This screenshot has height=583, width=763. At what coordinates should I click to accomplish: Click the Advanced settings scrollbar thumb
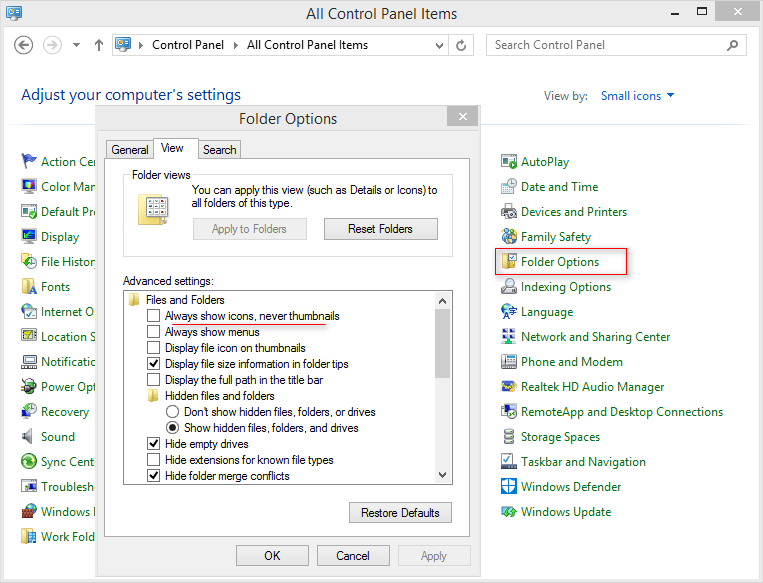(x=442, y=343)
